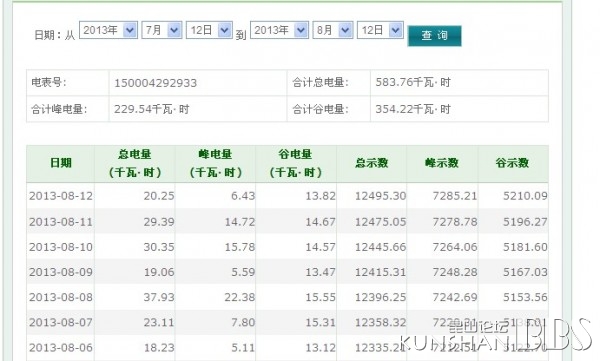Click the total energy value 583.76千瓦·时

point(413,82)
